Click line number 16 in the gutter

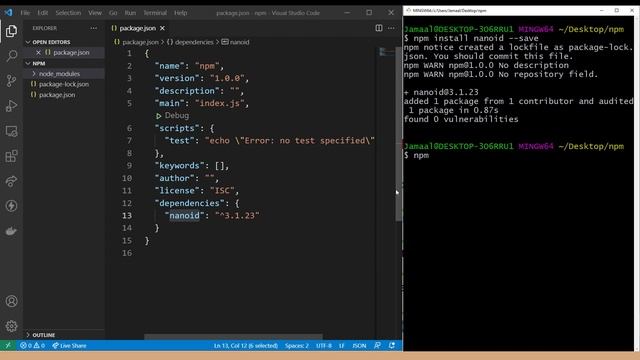coord(127,253)
